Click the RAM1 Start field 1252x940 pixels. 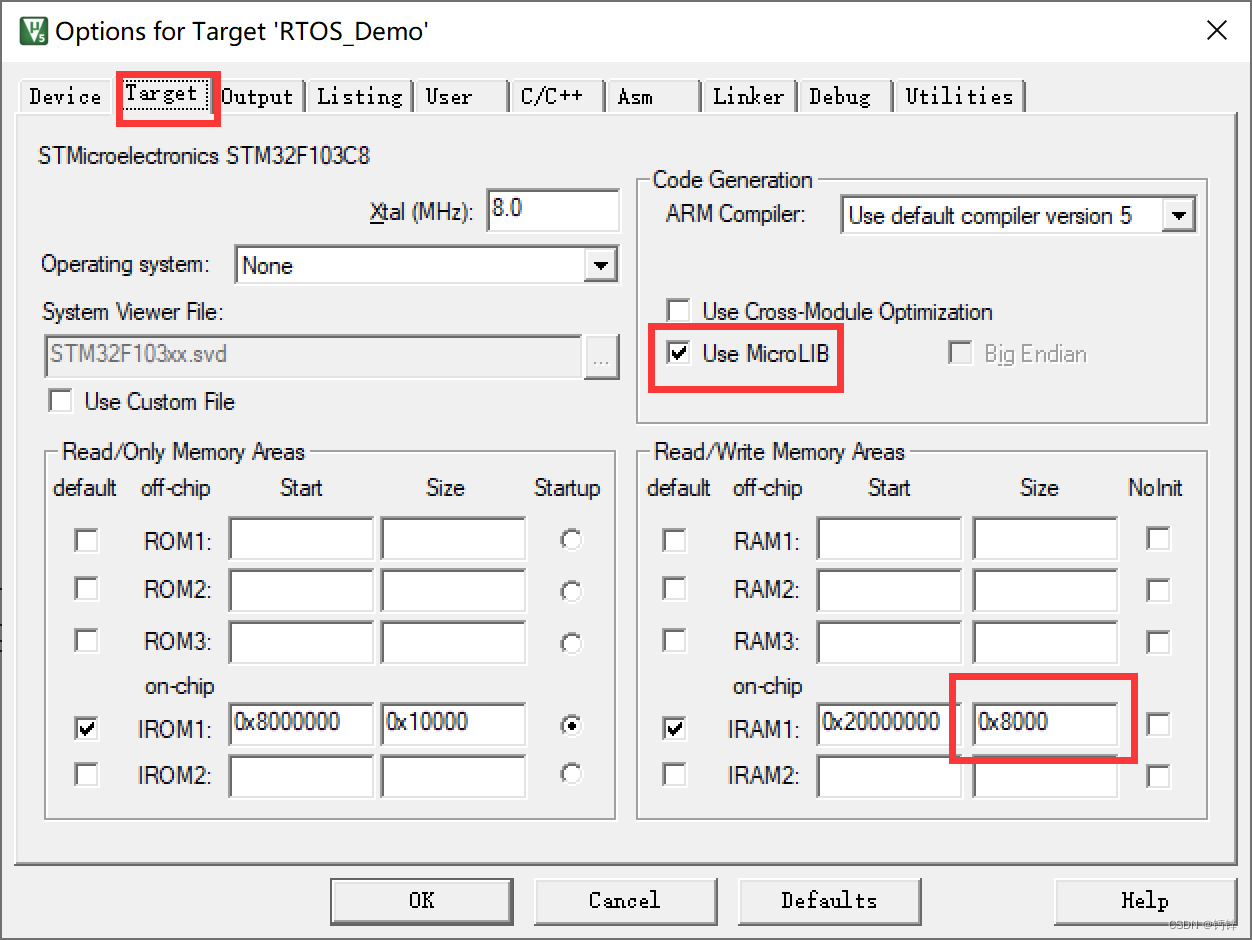[x=889, y=539]
